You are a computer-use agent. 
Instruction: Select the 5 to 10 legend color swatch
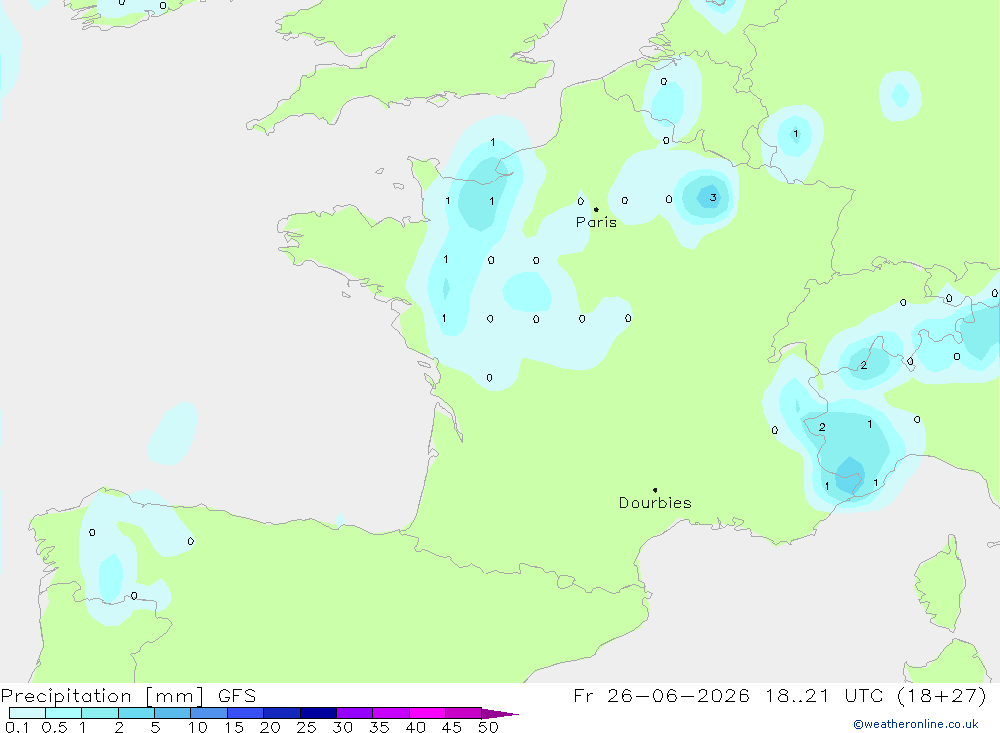tap(173, 713)
